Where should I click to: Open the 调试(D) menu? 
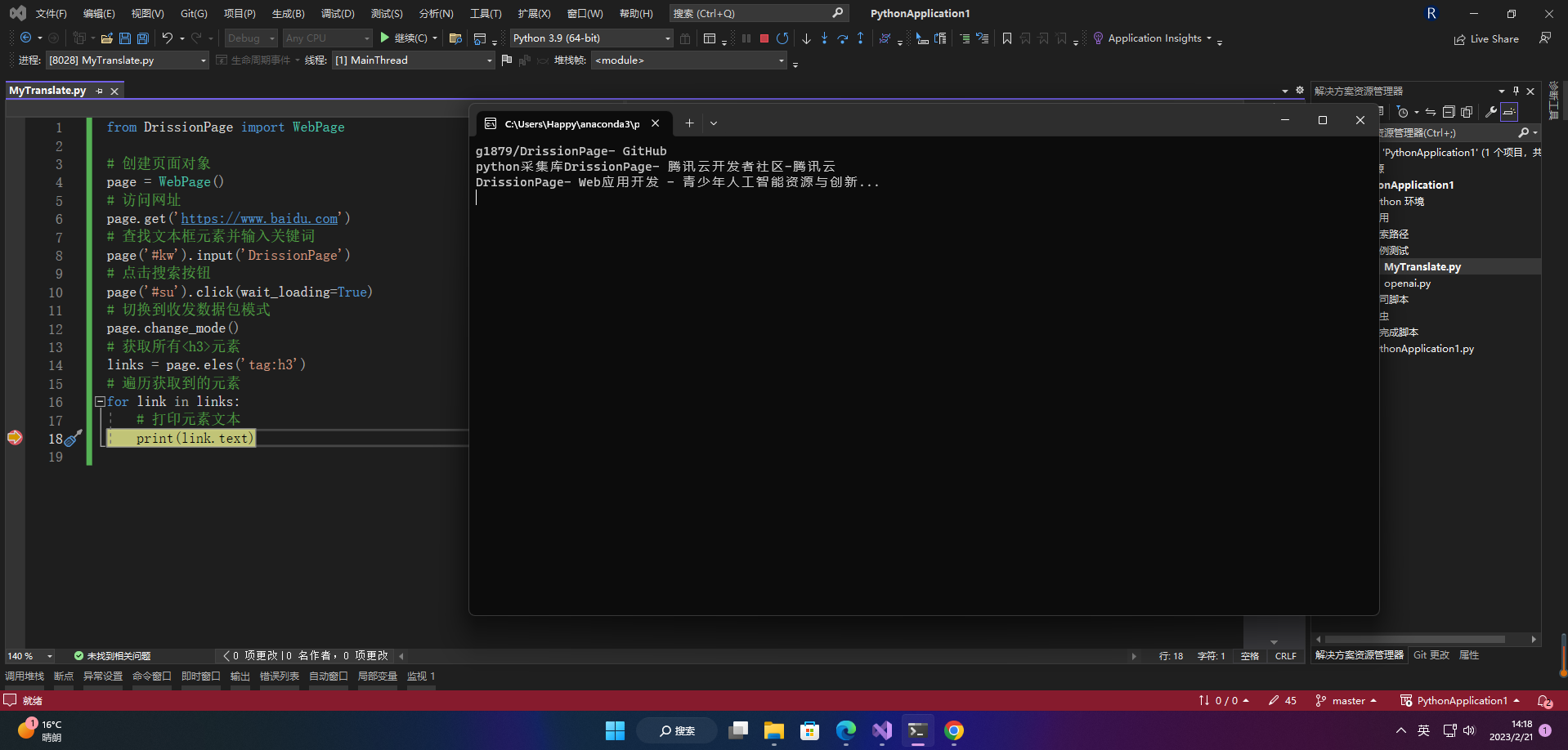click(337, 13)
